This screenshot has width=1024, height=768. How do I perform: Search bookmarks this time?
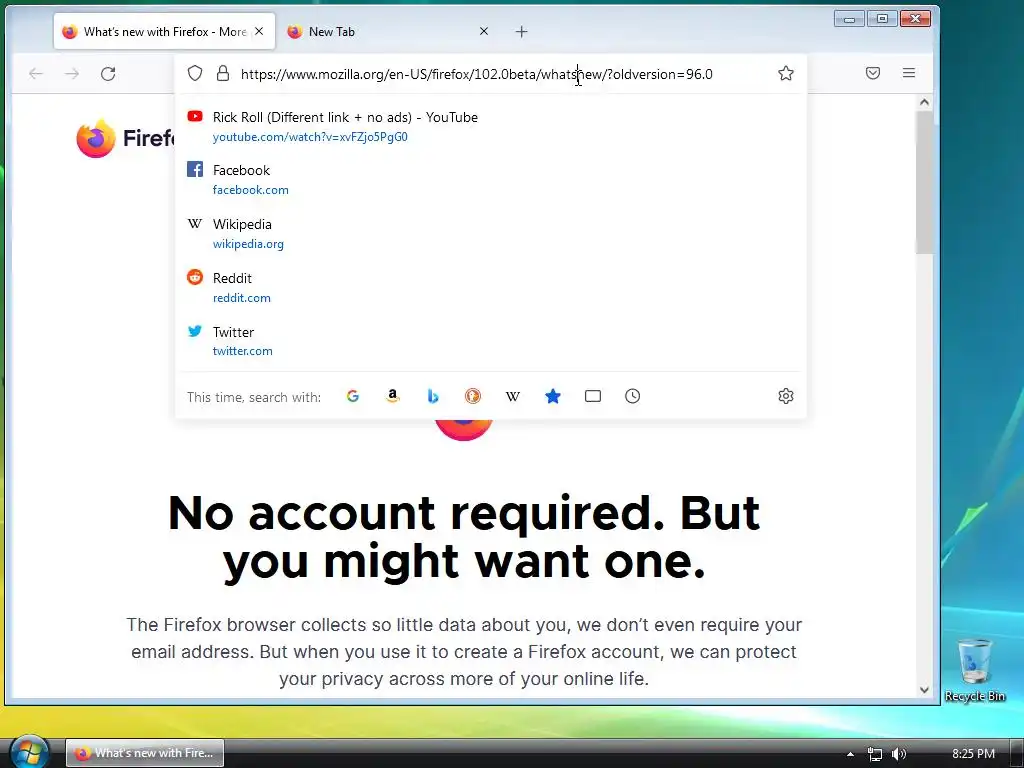pos(552,396)
